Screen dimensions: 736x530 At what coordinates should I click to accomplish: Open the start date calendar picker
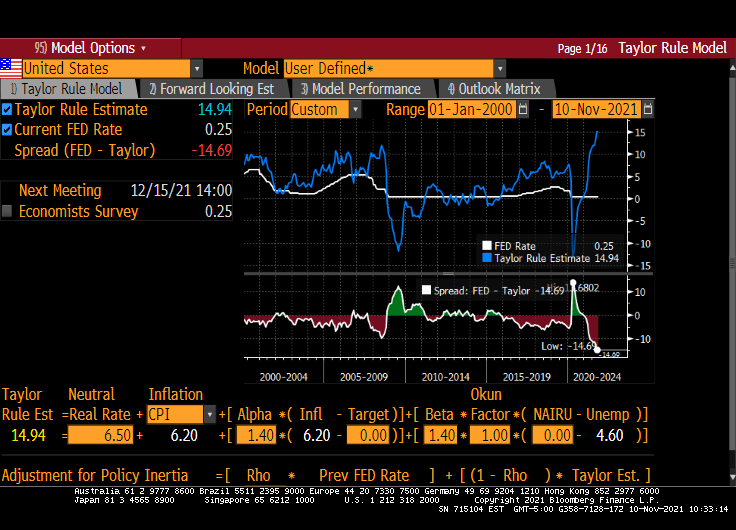coord(523,109)
